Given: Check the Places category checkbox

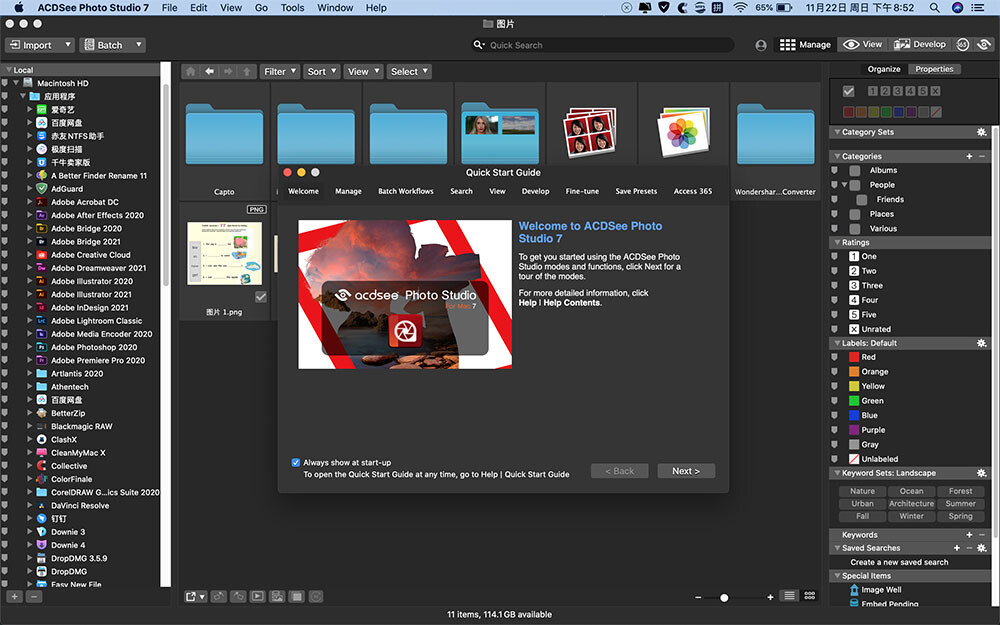Looking at the screenshot, I should 855,214.
